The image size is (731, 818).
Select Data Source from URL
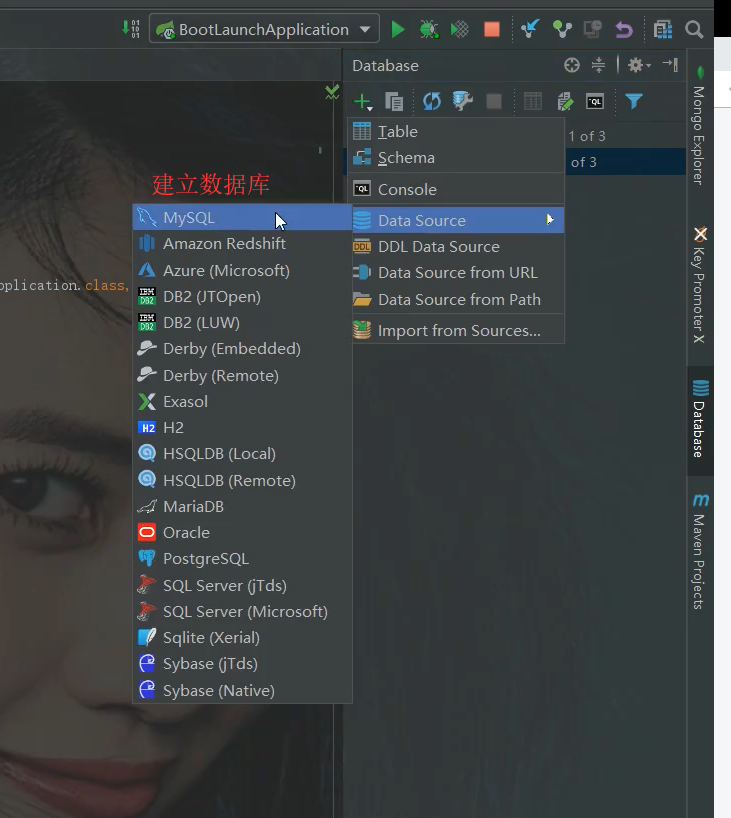456,273
